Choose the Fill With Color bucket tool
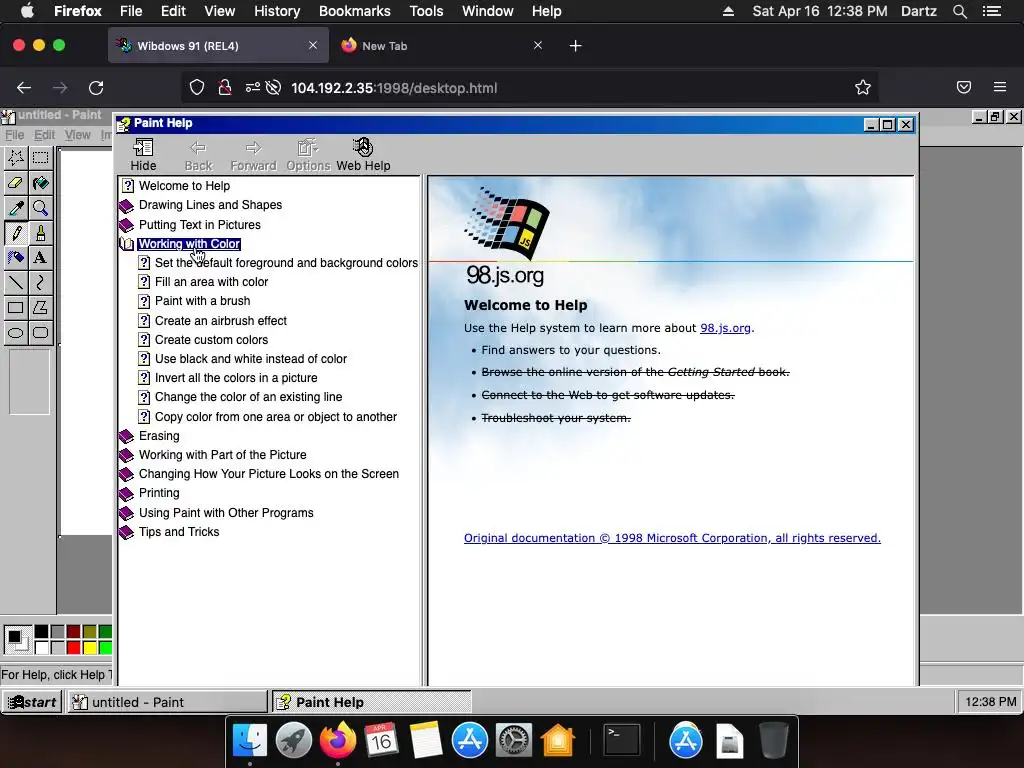The image size is (1024, 768). (40, 183)
